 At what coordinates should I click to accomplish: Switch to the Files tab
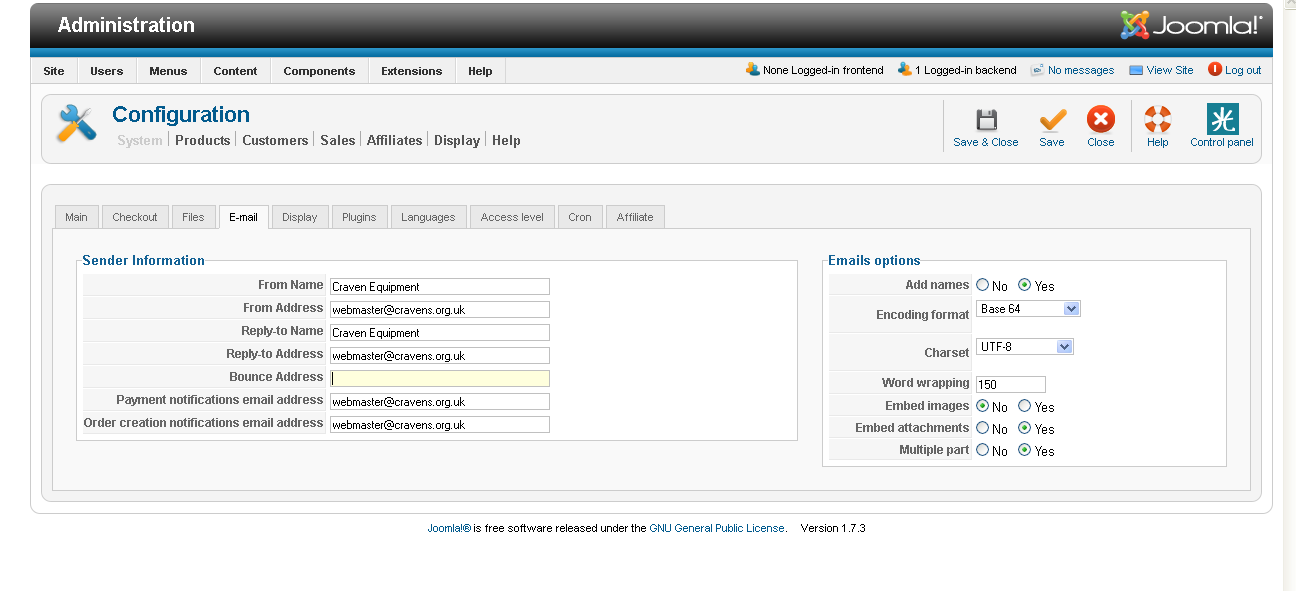[x=193, y=217]
